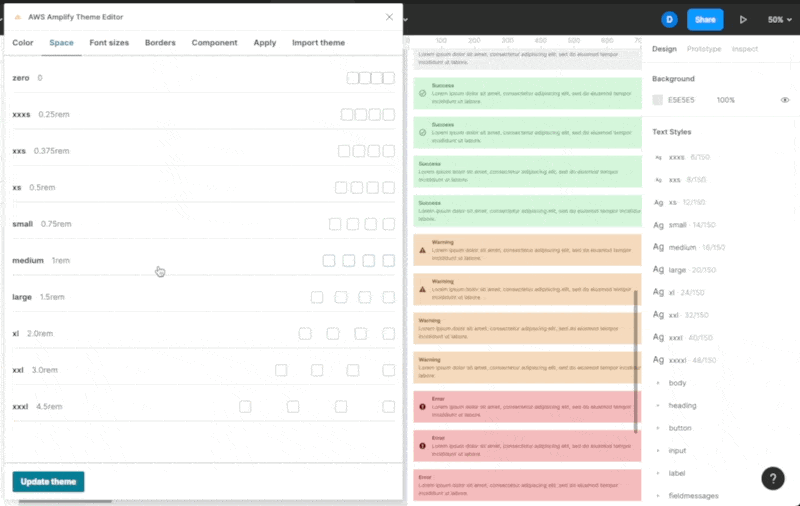800x506 pixels.
Task: Switch to Inspect panel tab
Action: (745, 49)
